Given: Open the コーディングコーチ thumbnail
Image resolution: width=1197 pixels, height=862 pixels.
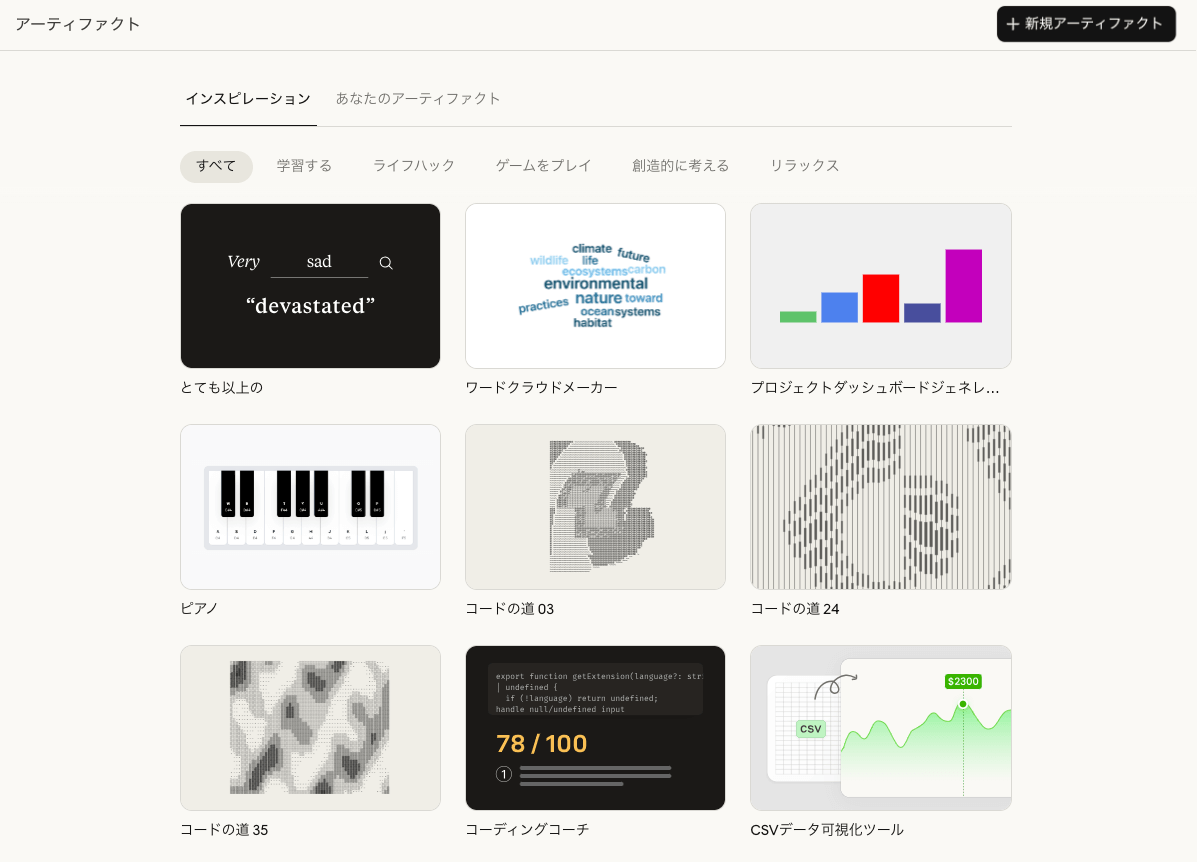Looking at the screenshot, I should point(595,728).
